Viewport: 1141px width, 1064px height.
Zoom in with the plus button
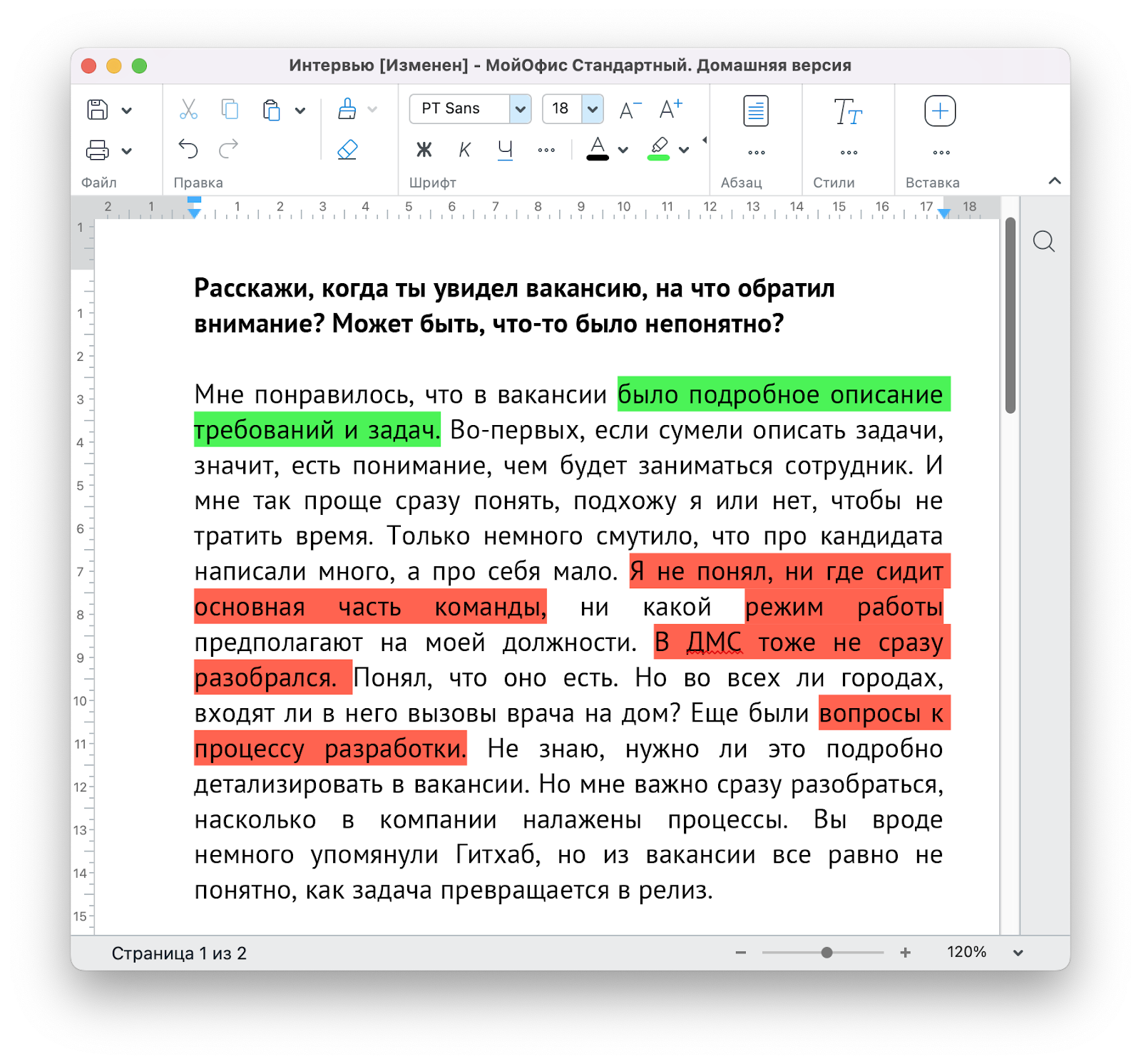click(x=906, y=953)
